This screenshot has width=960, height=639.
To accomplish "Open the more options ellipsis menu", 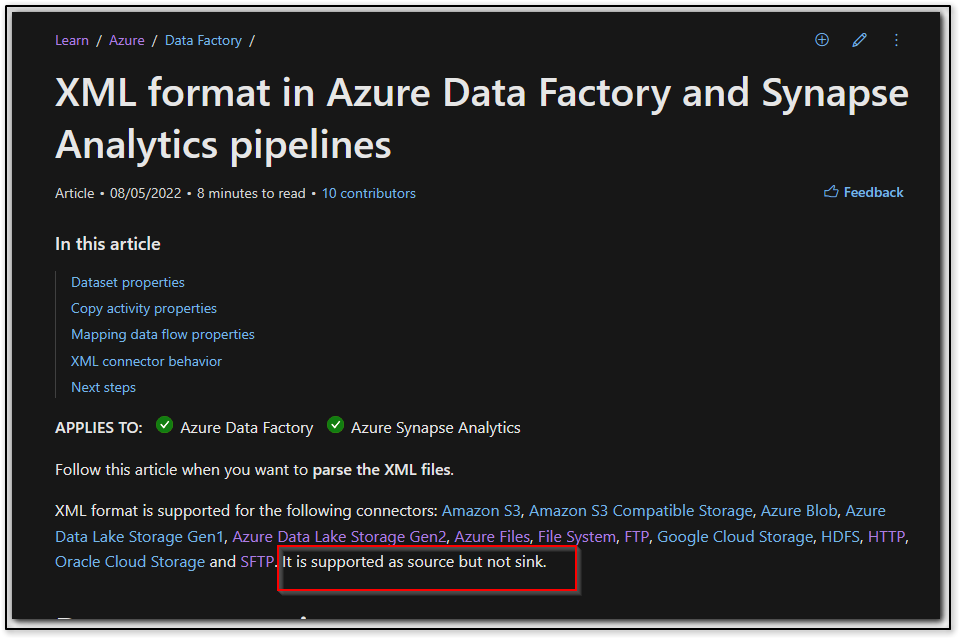I will 896,40.
